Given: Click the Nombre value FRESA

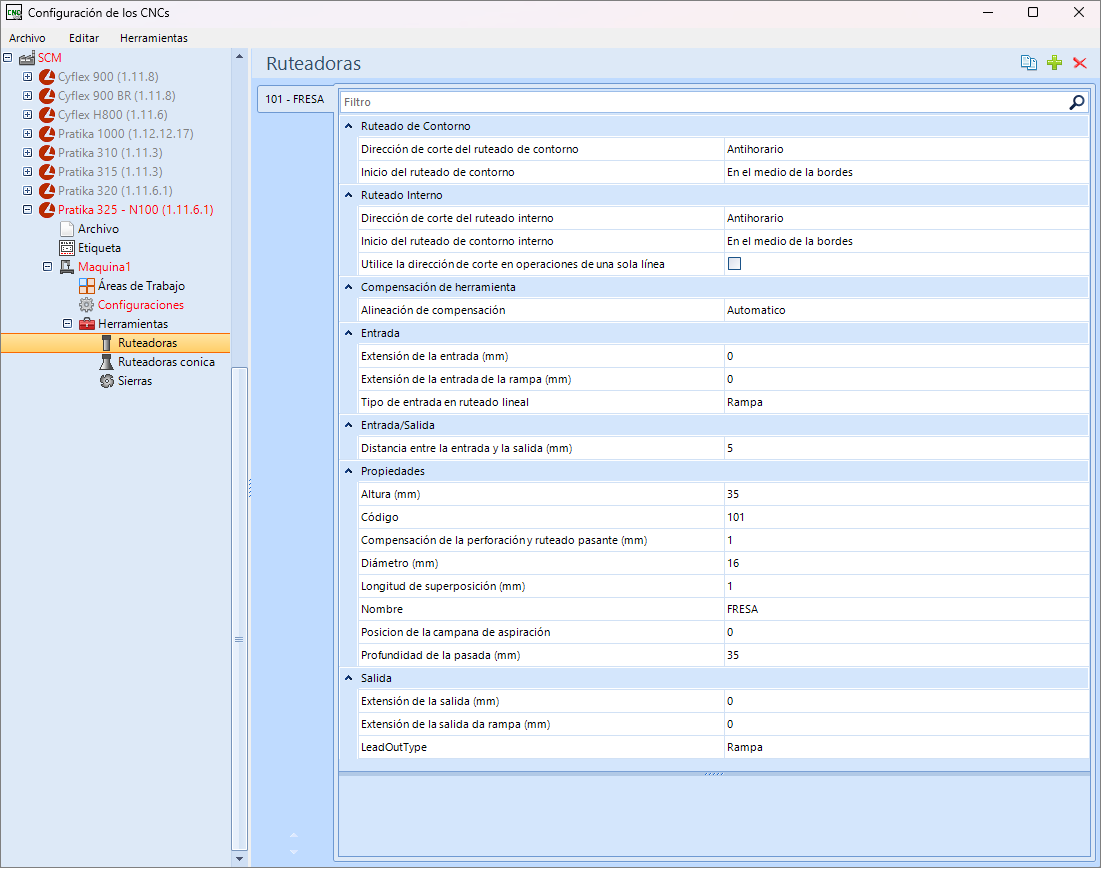Looking at the screenshot, I should (906, 609).
